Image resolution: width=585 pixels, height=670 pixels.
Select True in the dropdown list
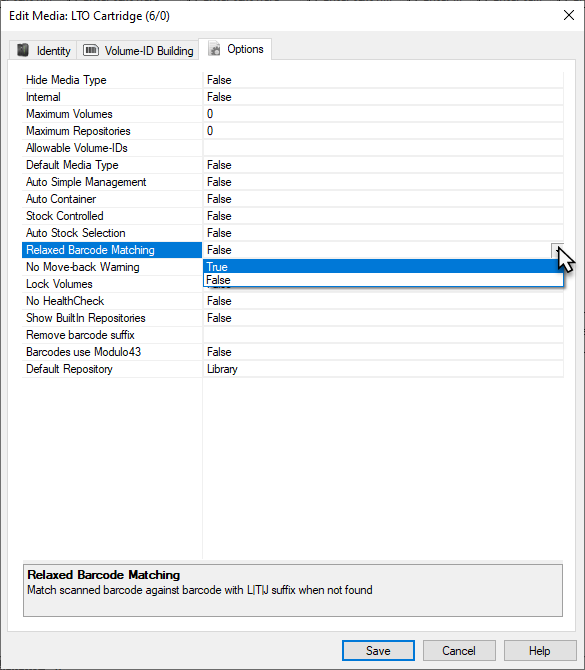(x=383, y=267)
